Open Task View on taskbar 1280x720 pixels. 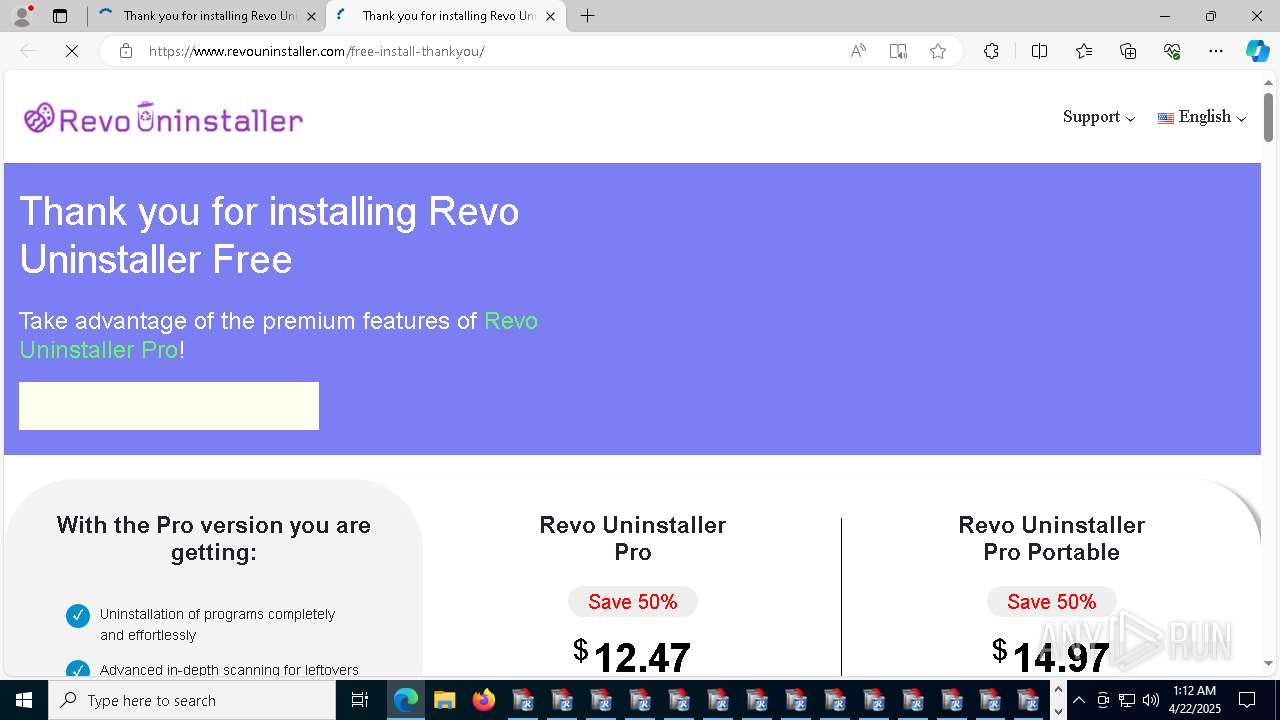360,700
